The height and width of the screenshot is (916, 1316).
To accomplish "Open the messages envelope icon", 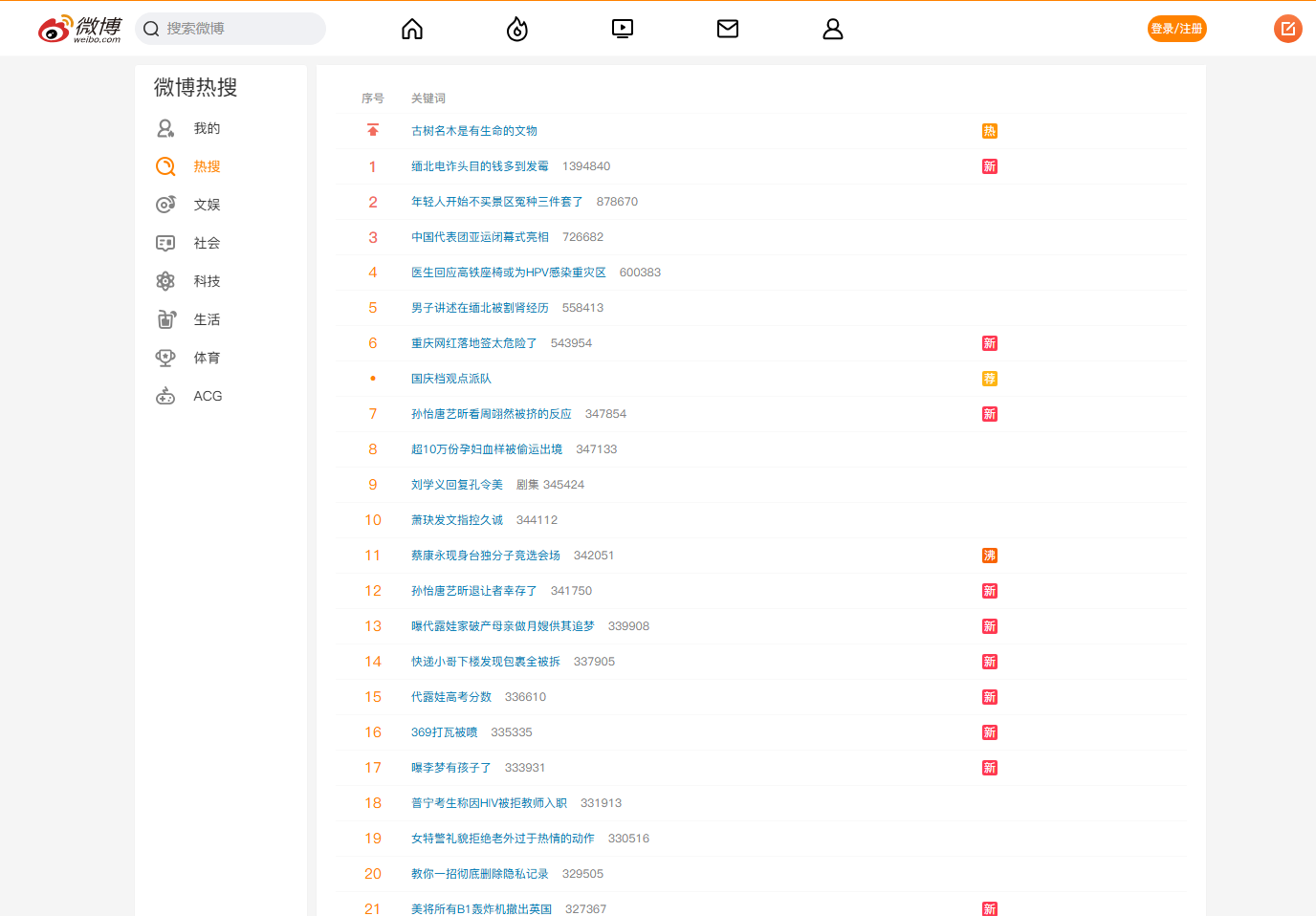I will point(728,29).
